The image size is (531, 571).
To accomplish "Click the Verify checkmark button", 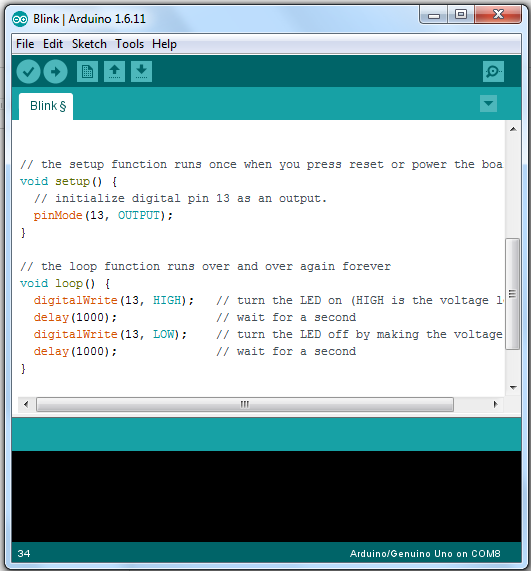I will tap(28, 71).
